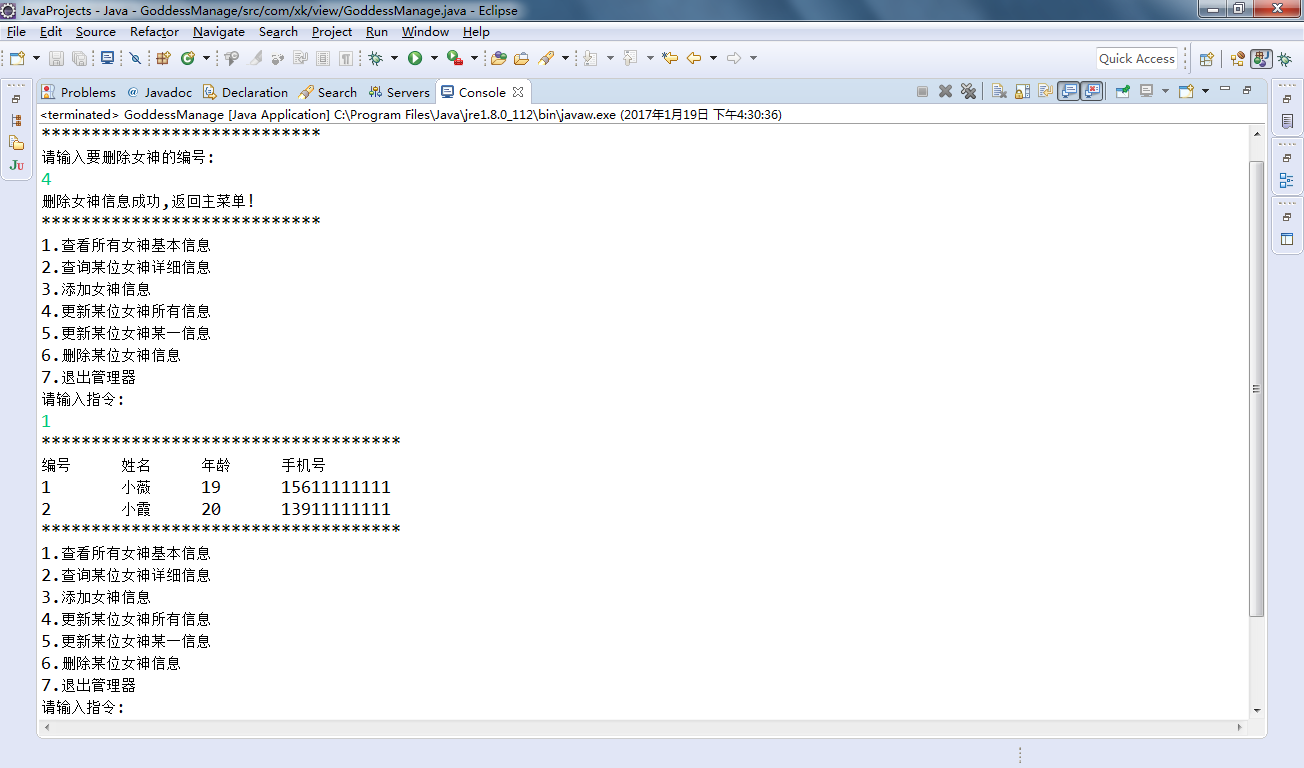Expand the Search toolbar dropdown arrow
Image resolution: width=1304 pixels, height=768 pixels.
(565, 58)
